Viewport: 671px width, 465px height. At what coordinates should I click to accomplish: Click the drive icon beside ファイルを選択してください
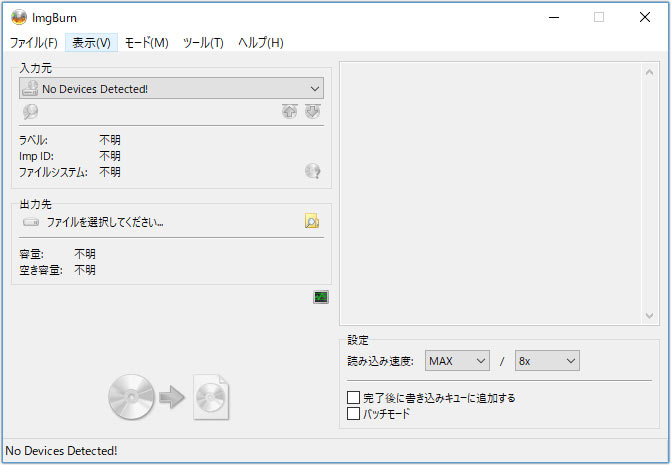pyautogui.click(x=31, y=222)
